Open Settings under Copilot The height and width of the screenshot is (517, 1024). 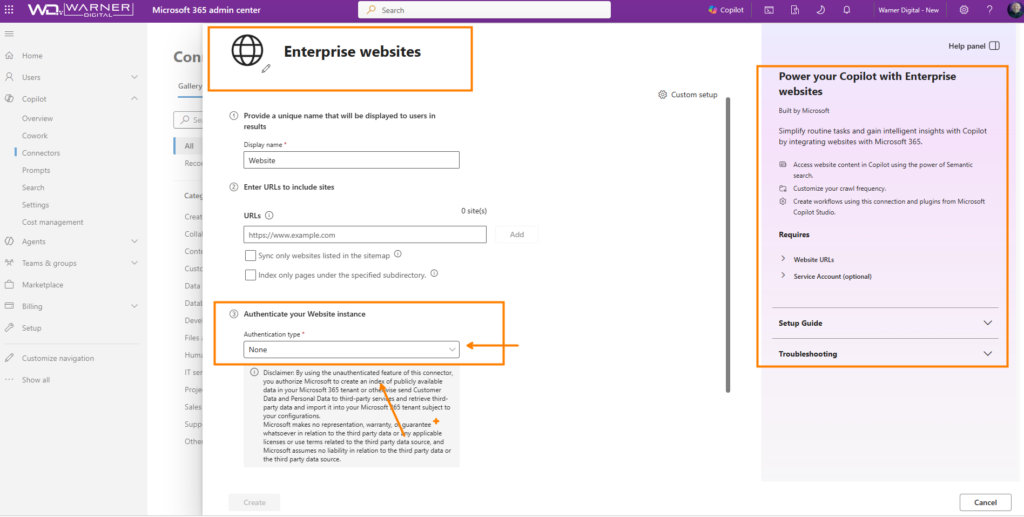(35, 204)
